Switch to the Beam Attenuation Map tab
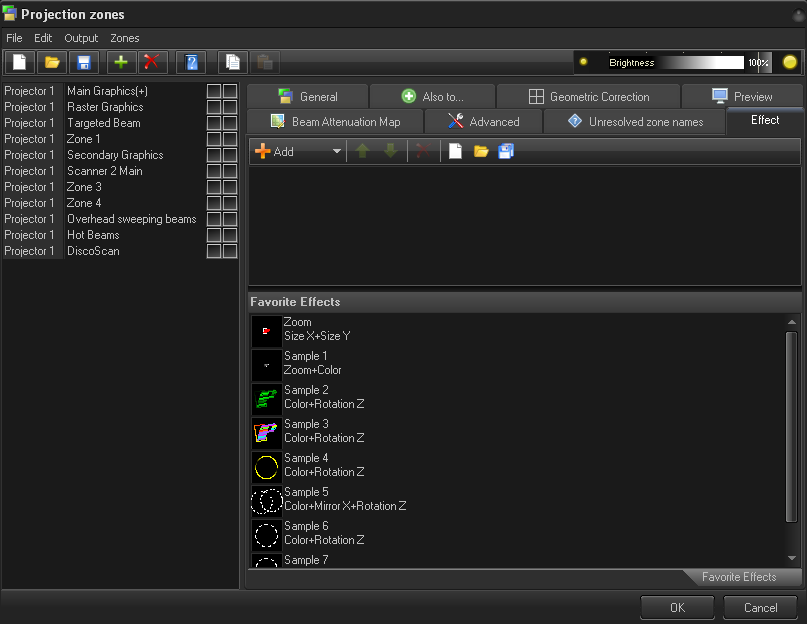Screen dimensions: 807x624 point(335,122)
